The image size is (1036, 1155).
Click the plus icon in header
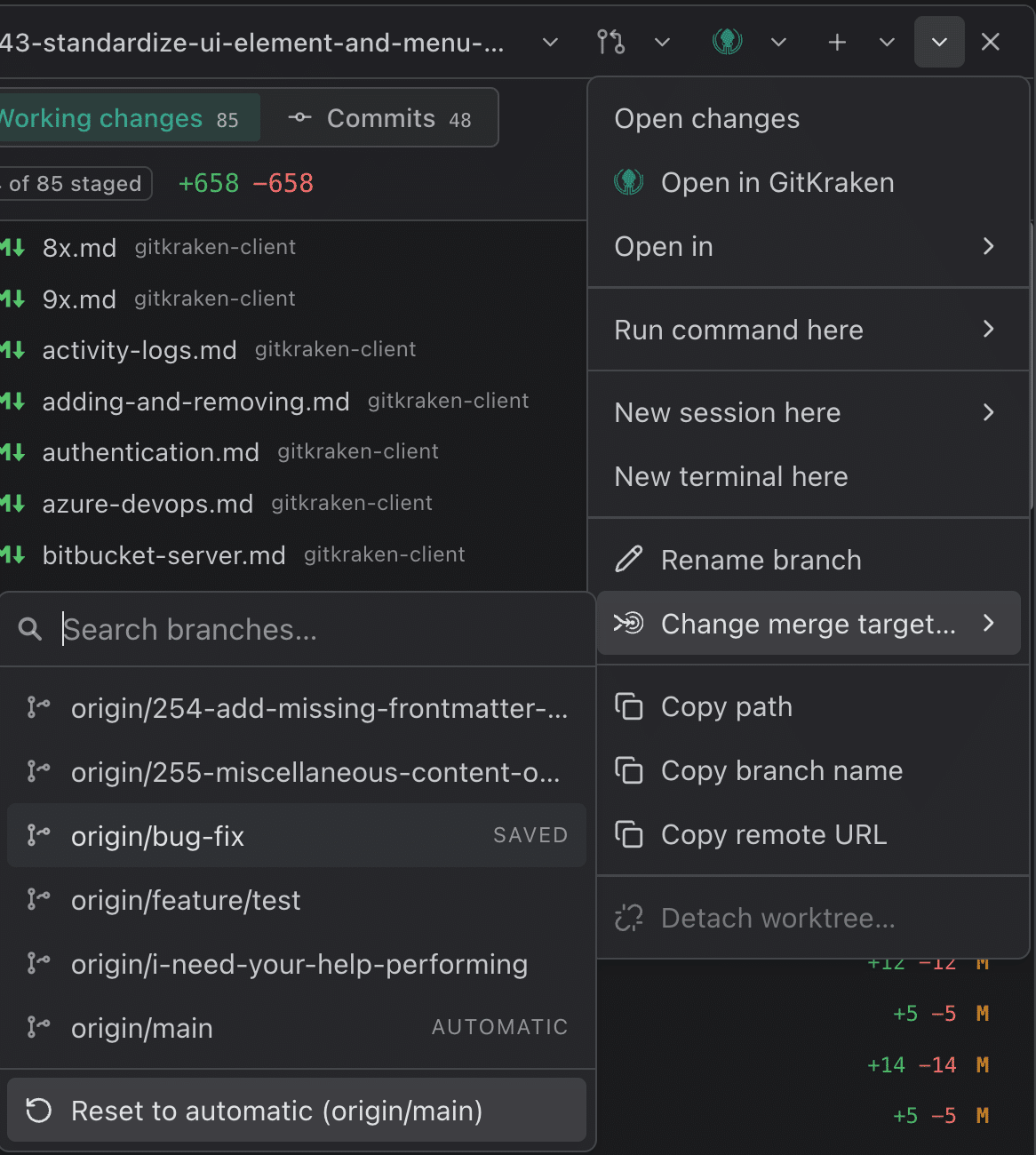(x=837, y=42)
